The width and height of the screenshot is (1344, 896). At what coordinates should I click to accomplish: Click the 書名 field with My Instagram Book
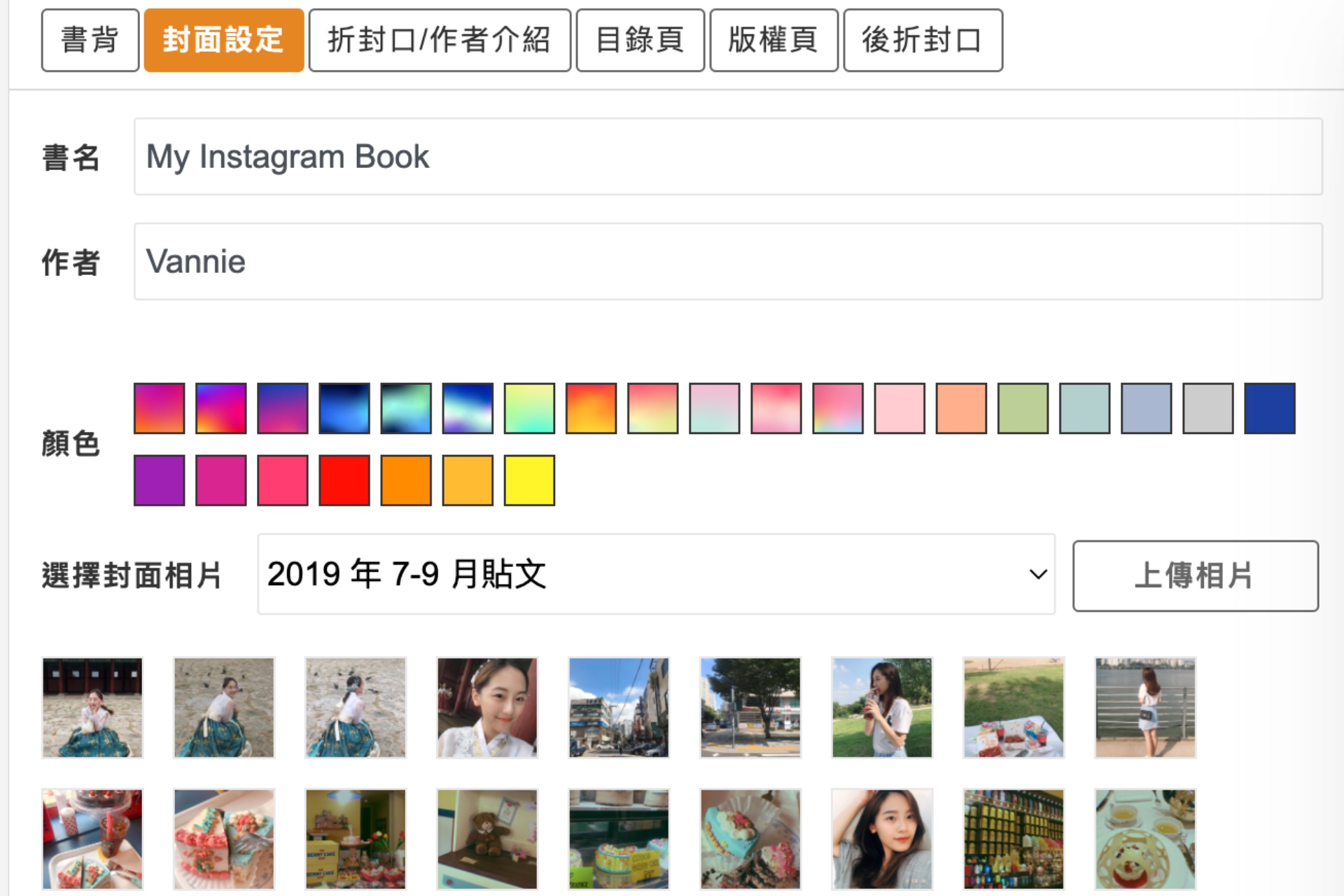pos(728,156)
